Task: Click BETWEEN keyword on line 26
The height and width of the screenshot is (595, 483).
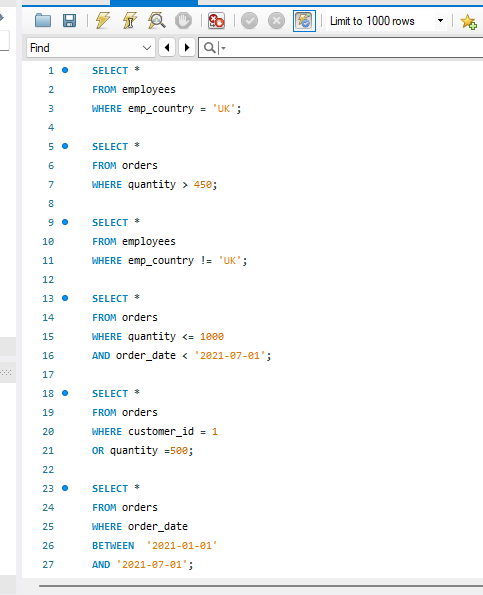Action: 113,545
